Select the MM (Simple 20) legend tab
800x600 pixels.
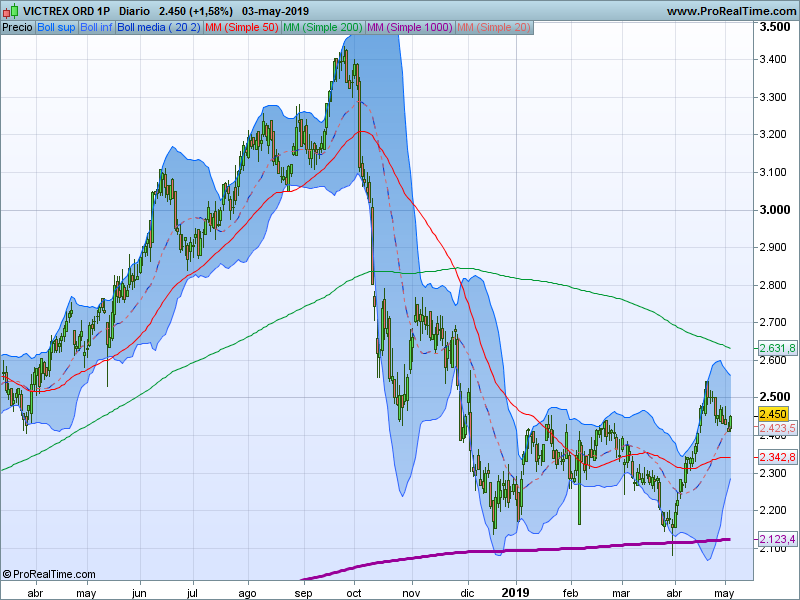click(x=494, y=28)
